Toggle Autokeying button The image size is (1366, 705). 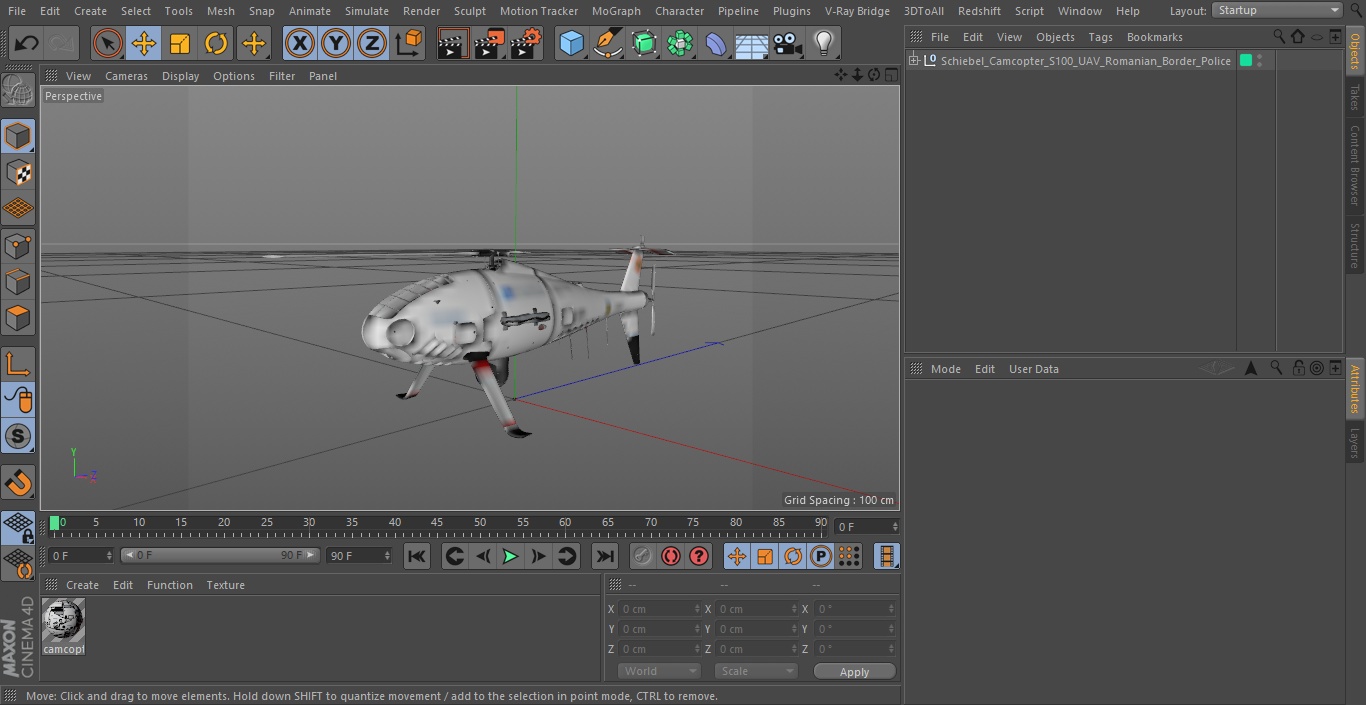pos(671,556)
